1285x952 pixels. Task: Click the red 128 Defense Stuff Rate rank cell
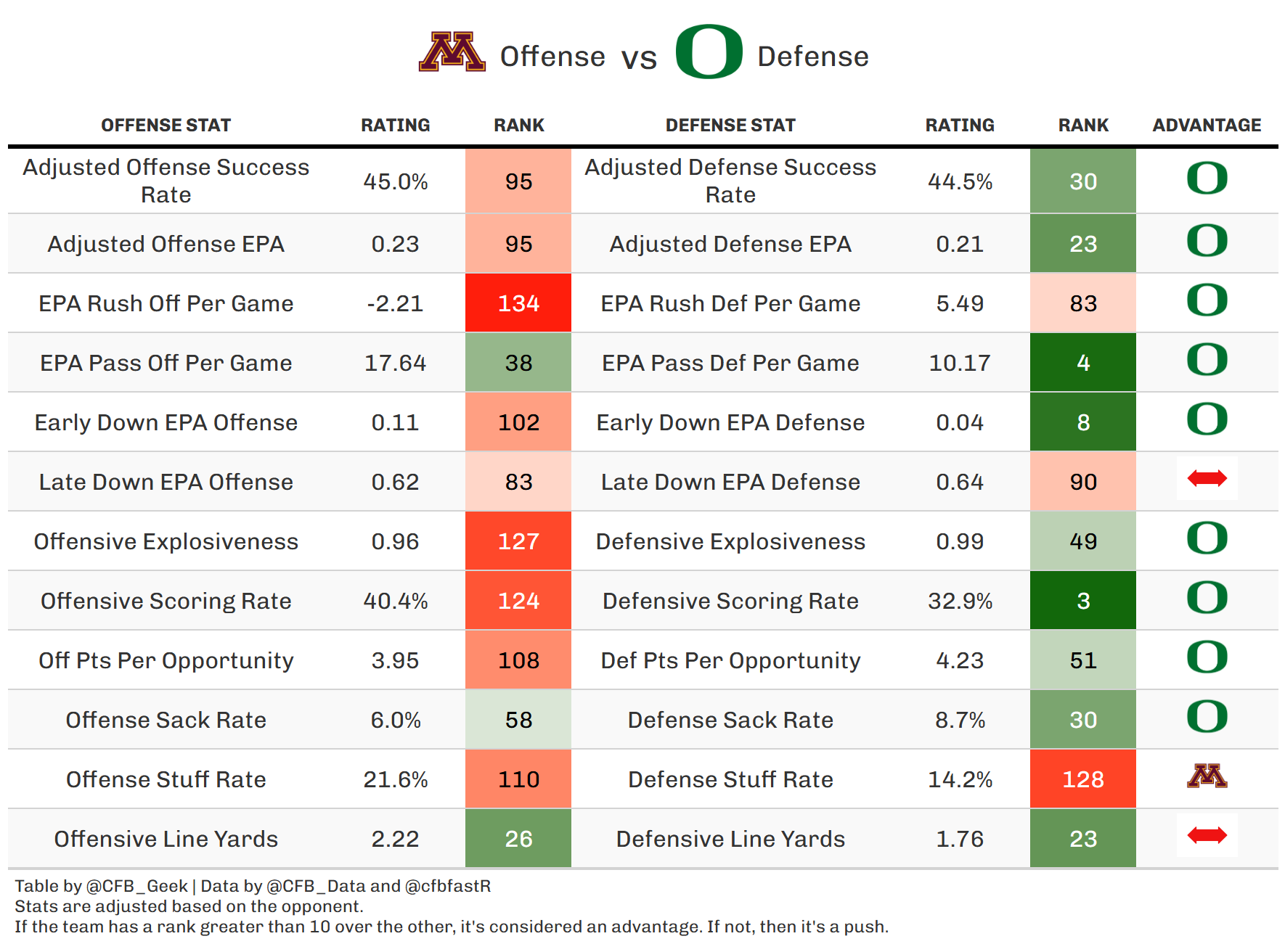pos(1082,779)
